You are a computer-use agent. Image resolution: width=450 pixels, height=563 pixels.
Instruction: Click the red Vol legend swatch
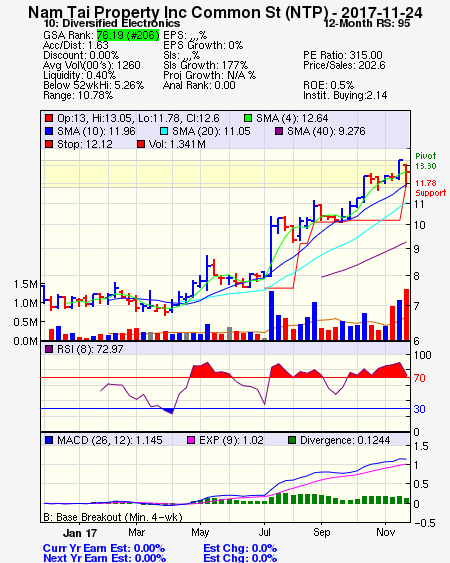(x=141, y=144)
